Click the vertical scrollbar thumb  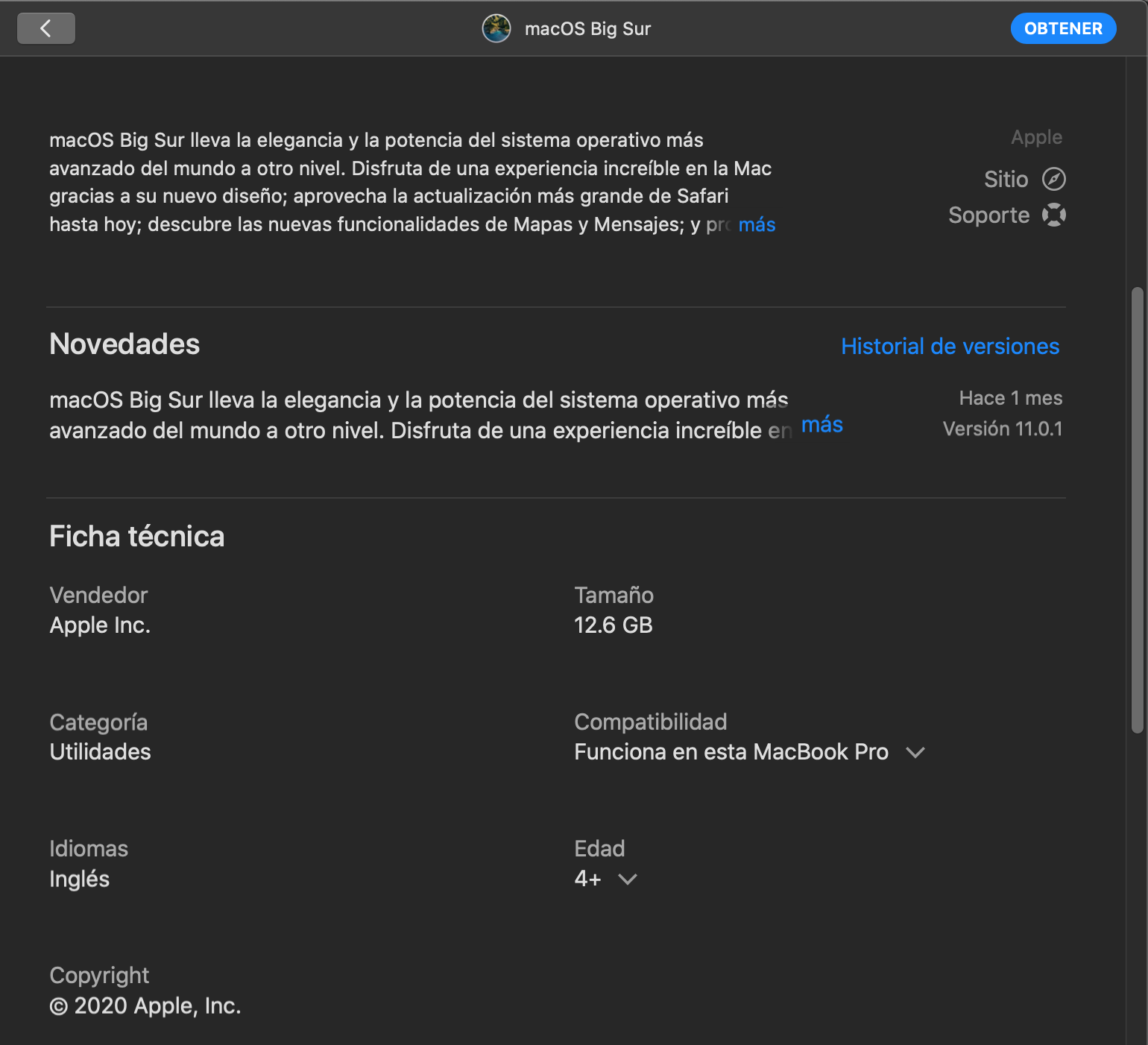(x=1137, y=510)
